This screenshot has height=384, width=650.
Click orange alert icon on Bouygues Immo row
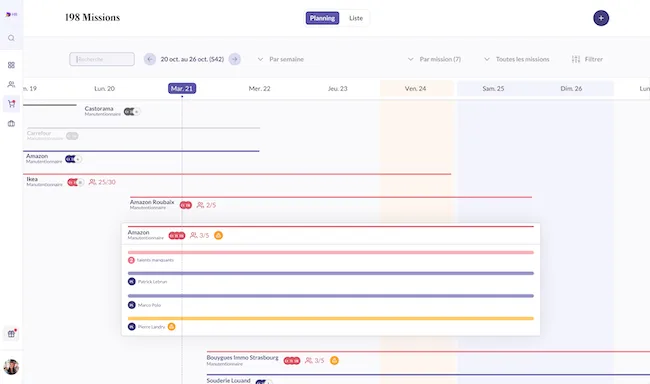[334, 360]
